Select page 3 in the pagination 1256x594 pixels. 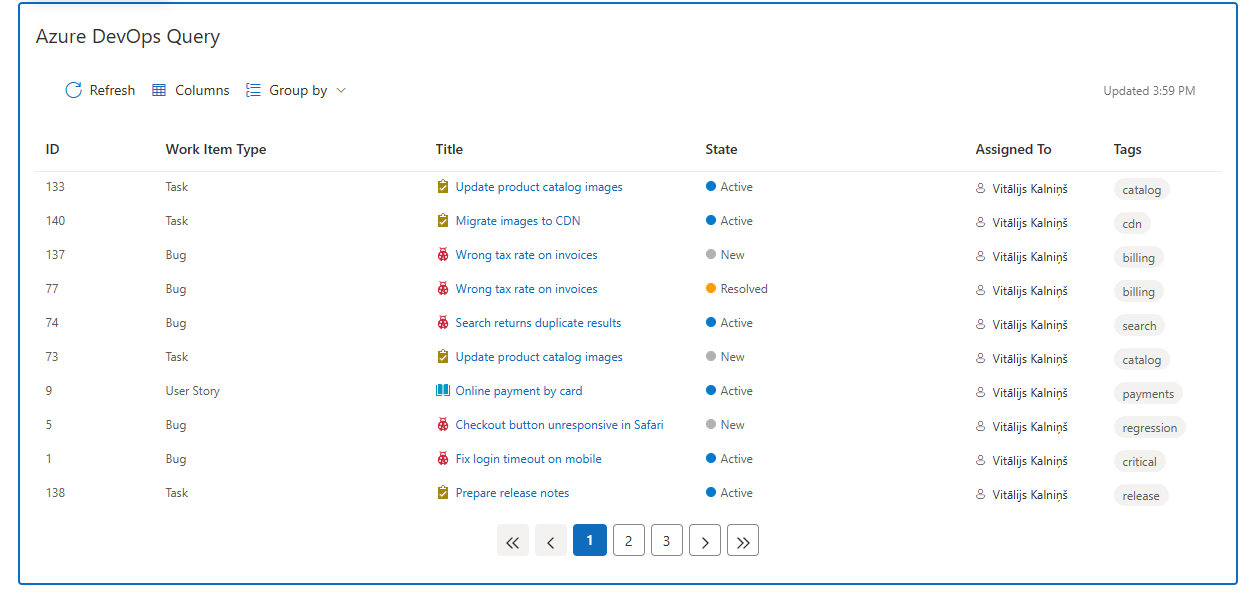(666, 541)
